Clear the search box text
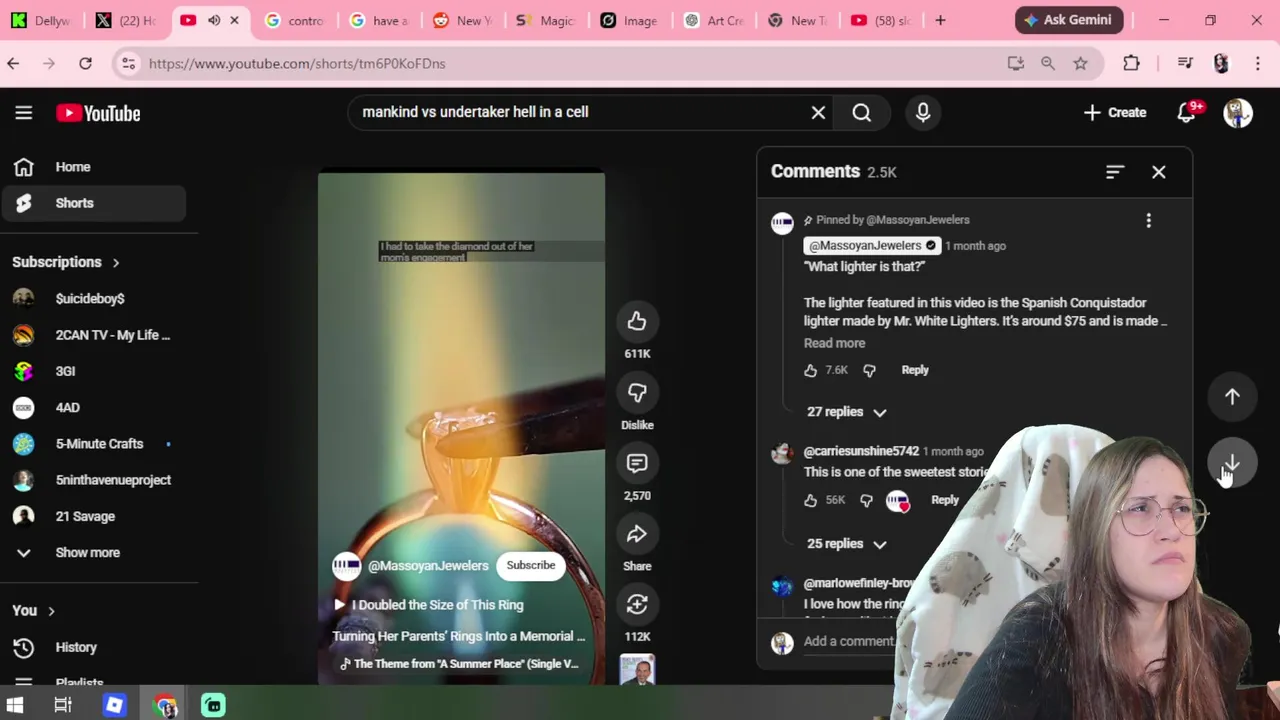 coord(818,112)
